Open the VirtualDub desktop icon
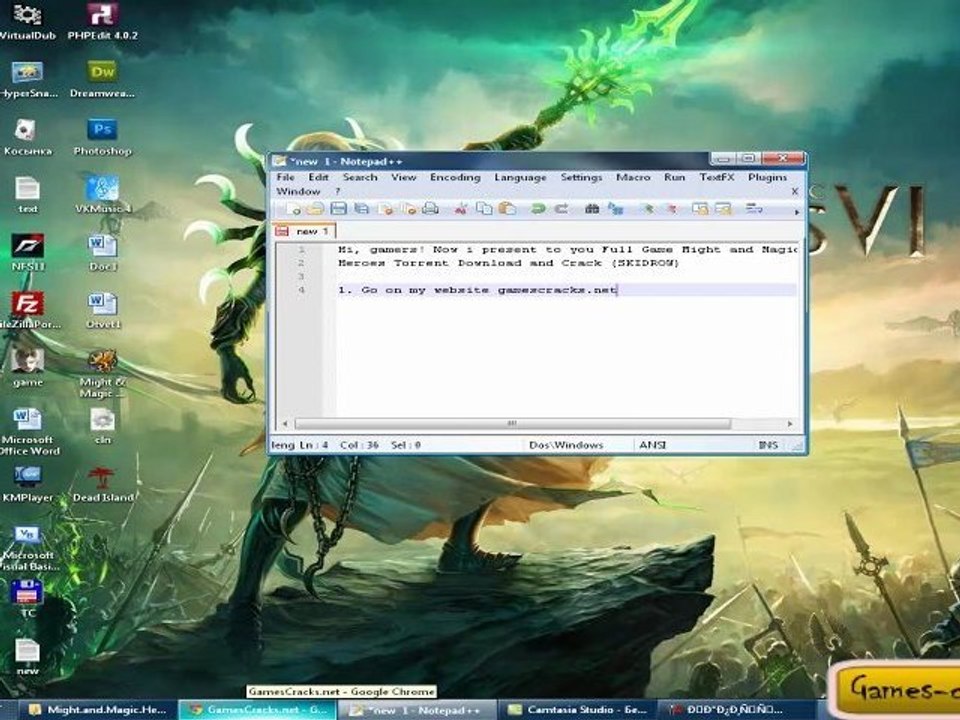 [x=28, y=22]
